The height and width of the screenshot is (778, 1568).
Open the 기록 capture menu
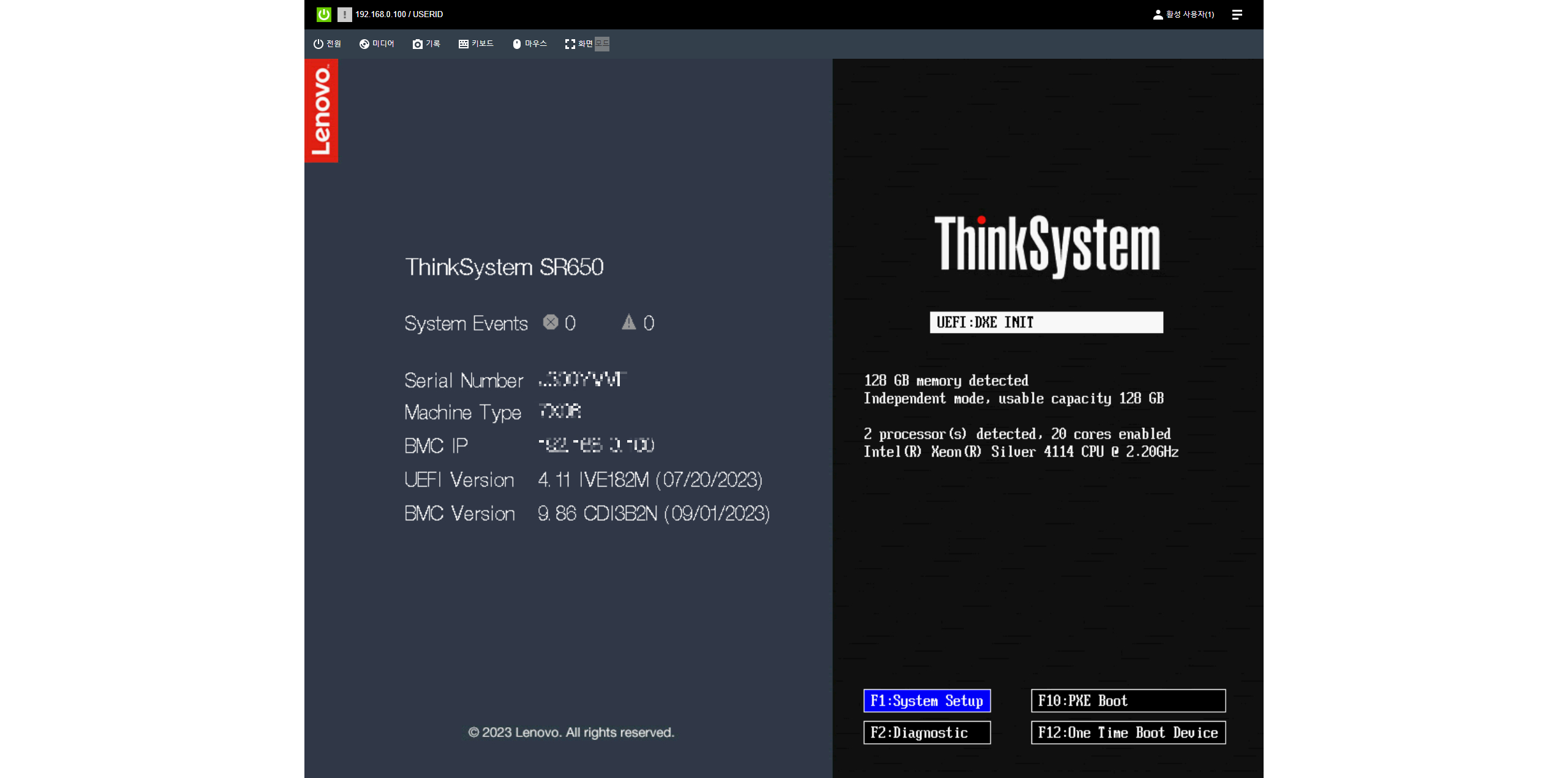426,43
